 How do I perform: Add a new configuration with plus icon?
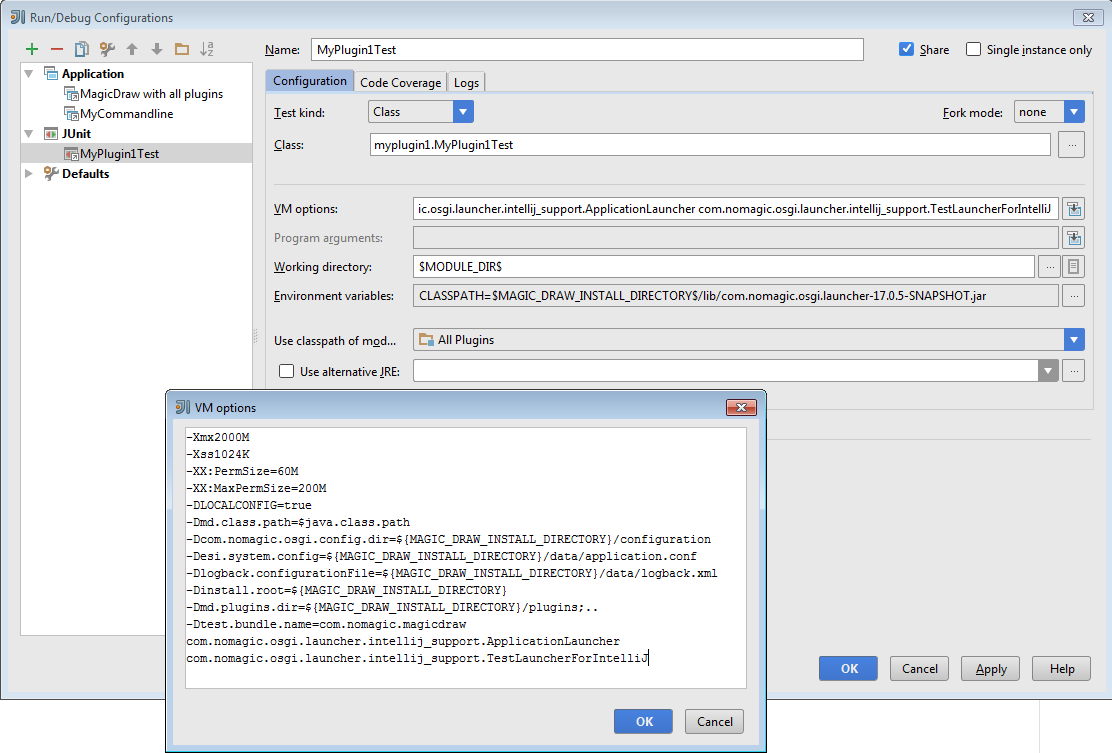(x=32, y=49)
